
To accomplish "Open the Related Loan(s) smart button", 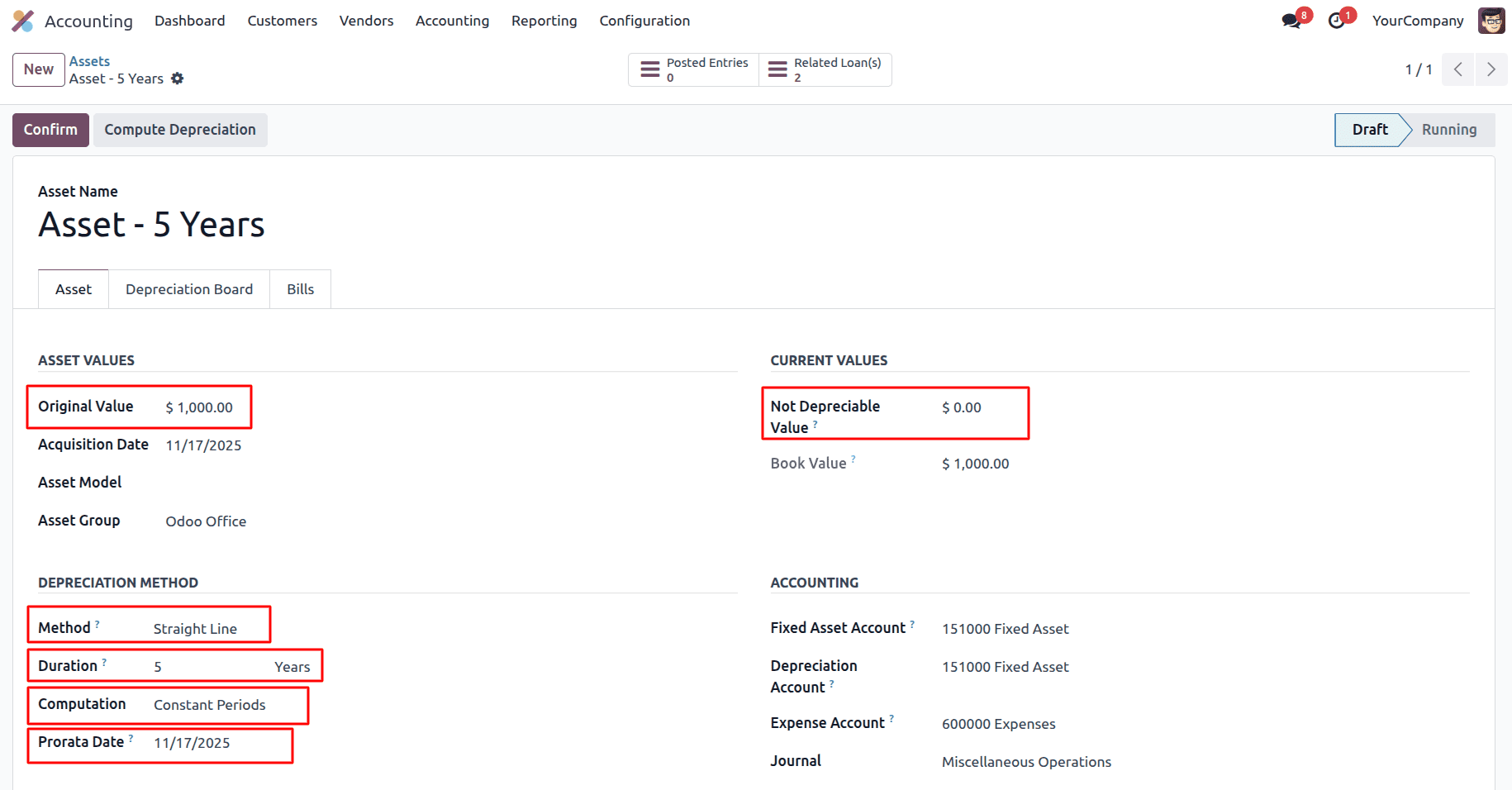I will [x=825, y=69].
